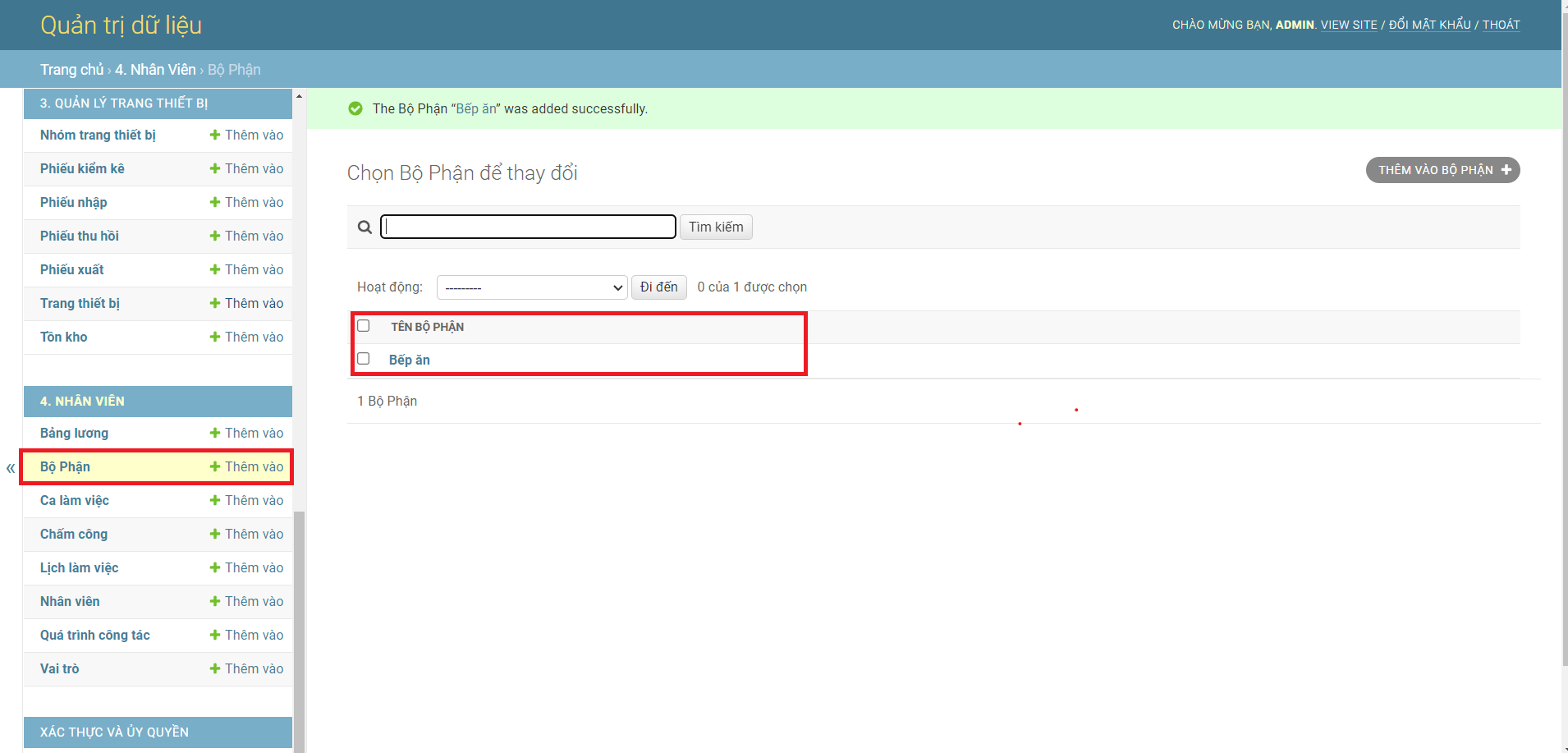Click the plus icon beside Bảng lương

tap(214, 433)
